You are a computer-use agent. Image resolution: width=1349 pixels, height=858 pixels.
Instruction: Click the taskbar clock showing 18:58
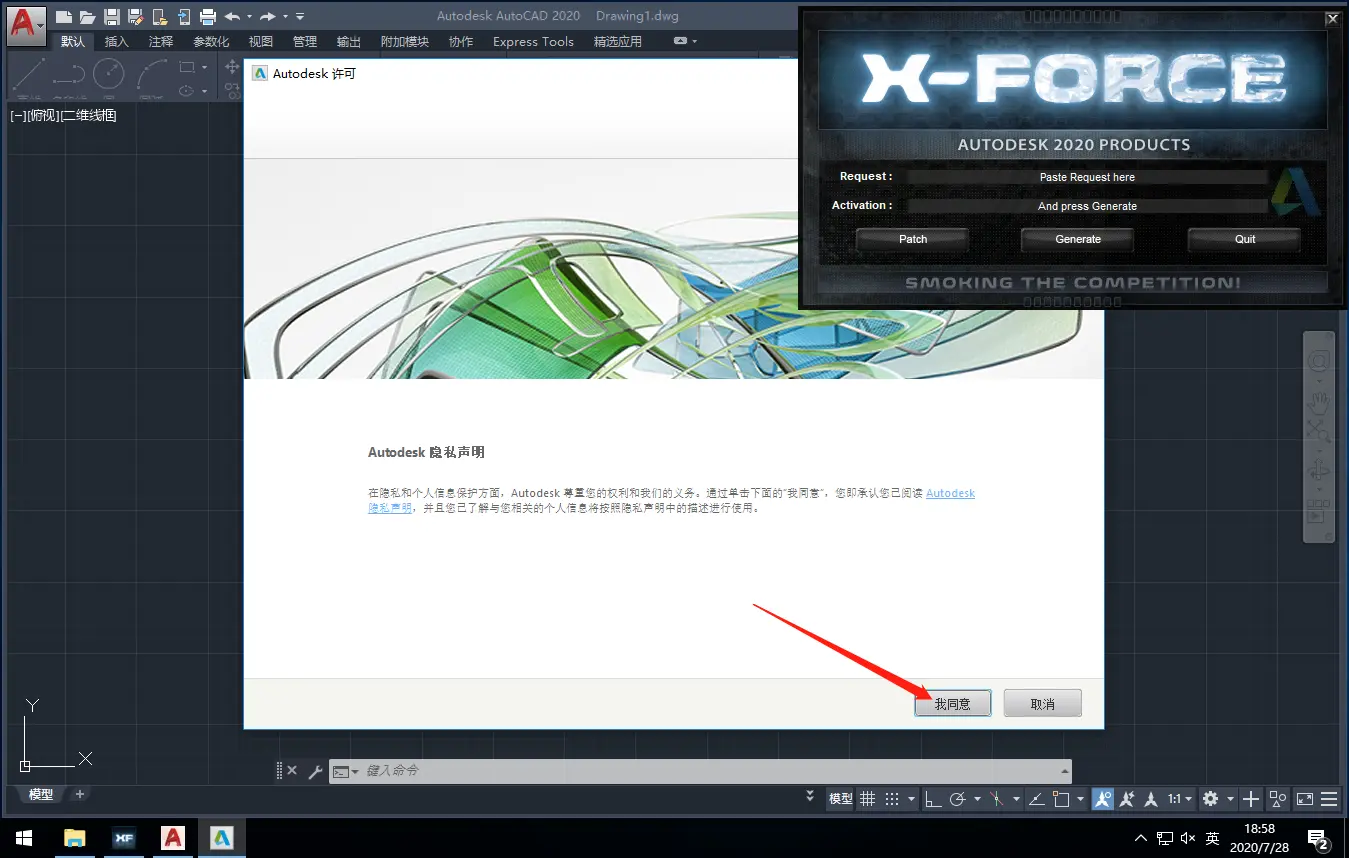pos(1259,838)
